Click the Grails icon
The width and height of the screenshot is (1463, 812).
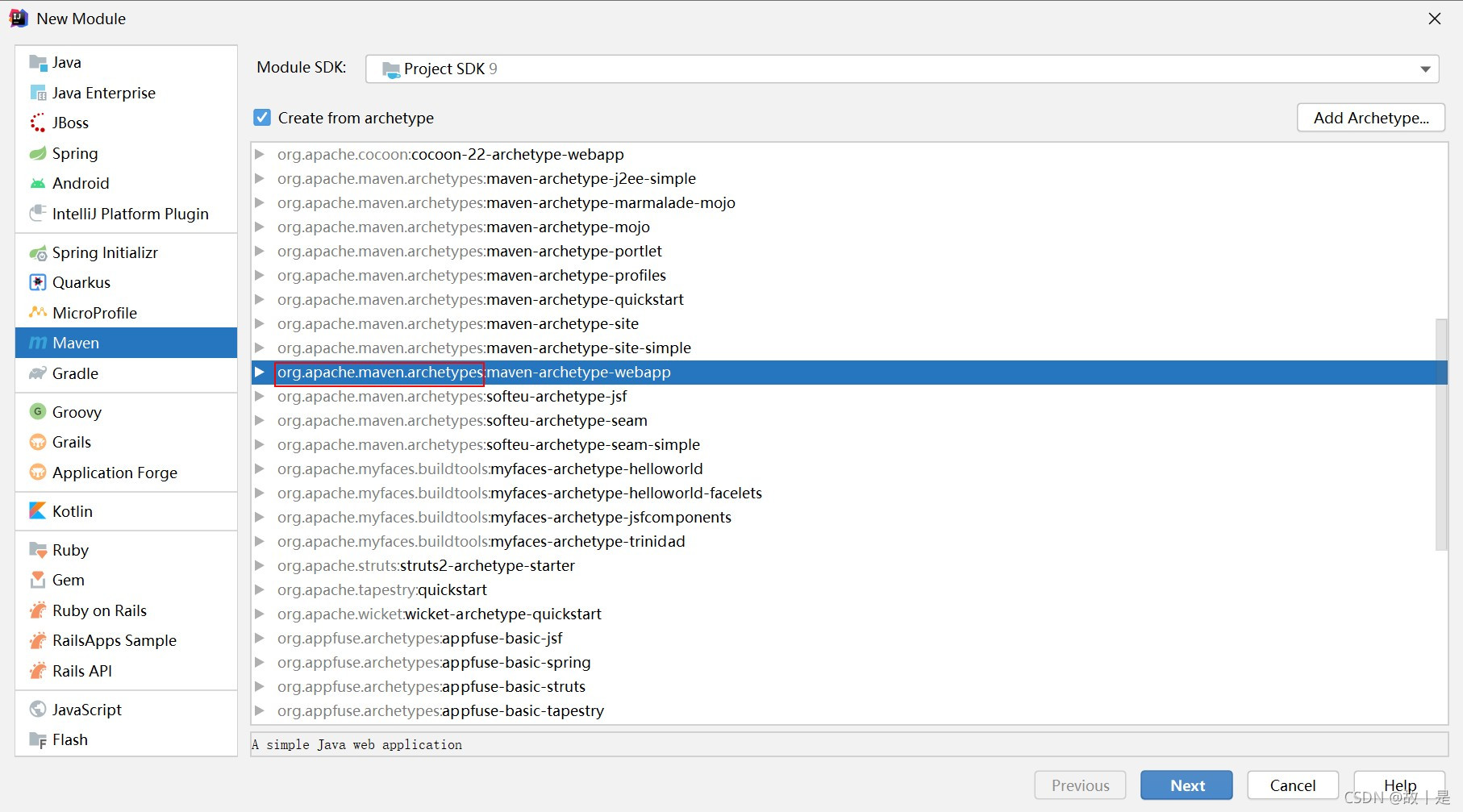(x=38, y=442)
